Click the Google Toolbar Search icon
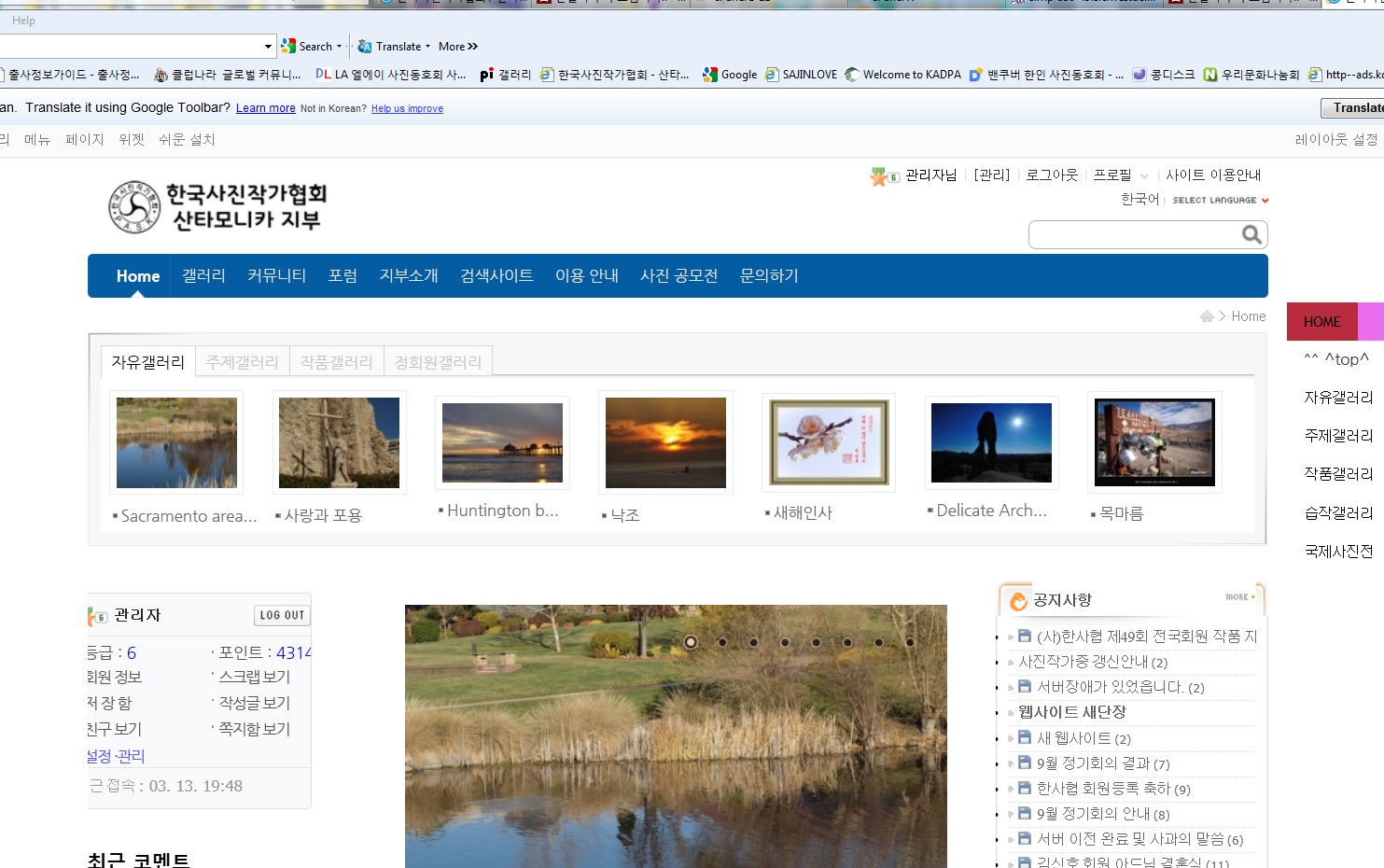This screenshot has width=1384, height=868. [x=288, y=46]
